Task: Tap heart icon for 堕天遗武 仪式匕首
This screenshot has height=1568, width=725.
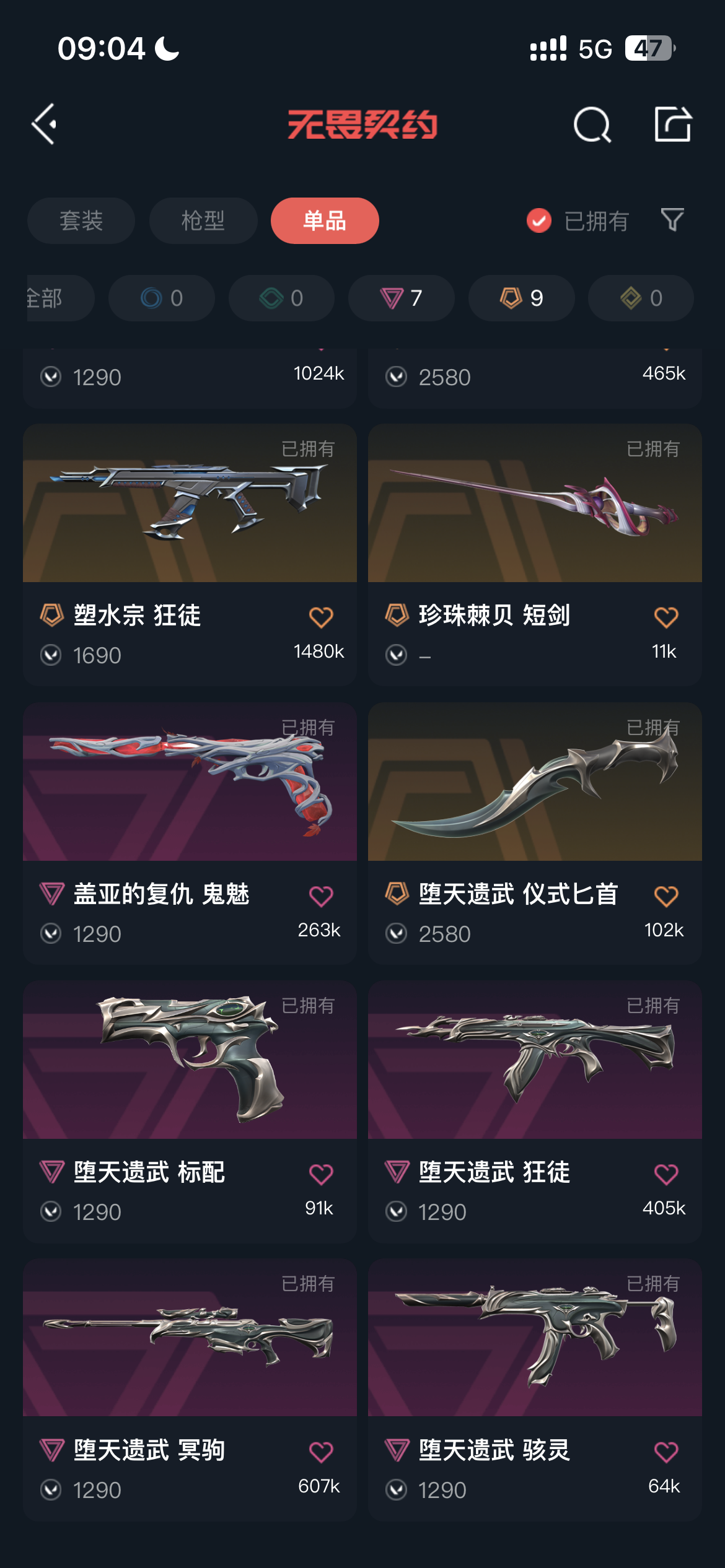Action: tap(666, 895)
